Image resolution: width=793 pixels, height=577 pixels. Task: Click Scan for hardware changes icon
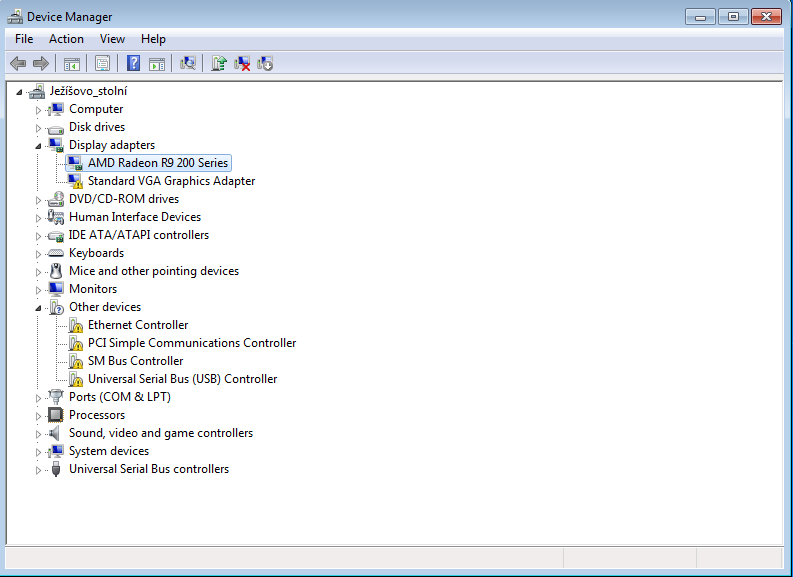(x=187, y=63)
